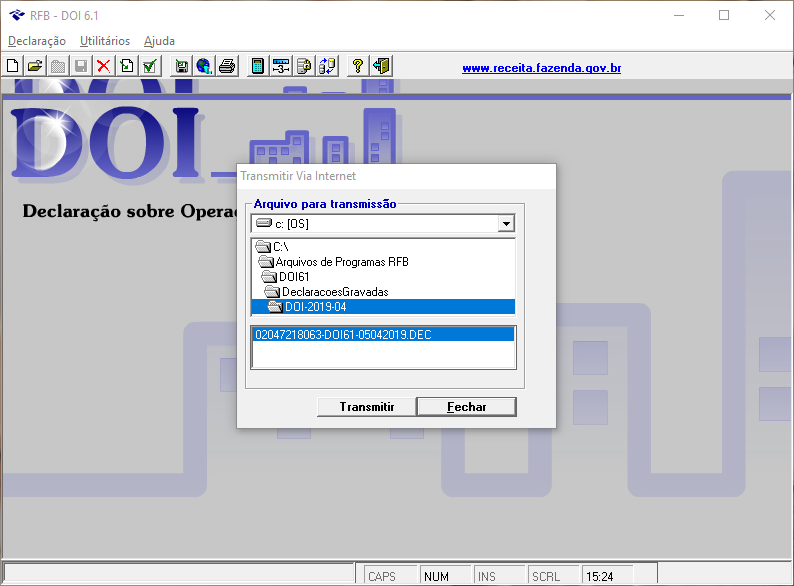Click the server with padlock icon

(x=304, y=66)
